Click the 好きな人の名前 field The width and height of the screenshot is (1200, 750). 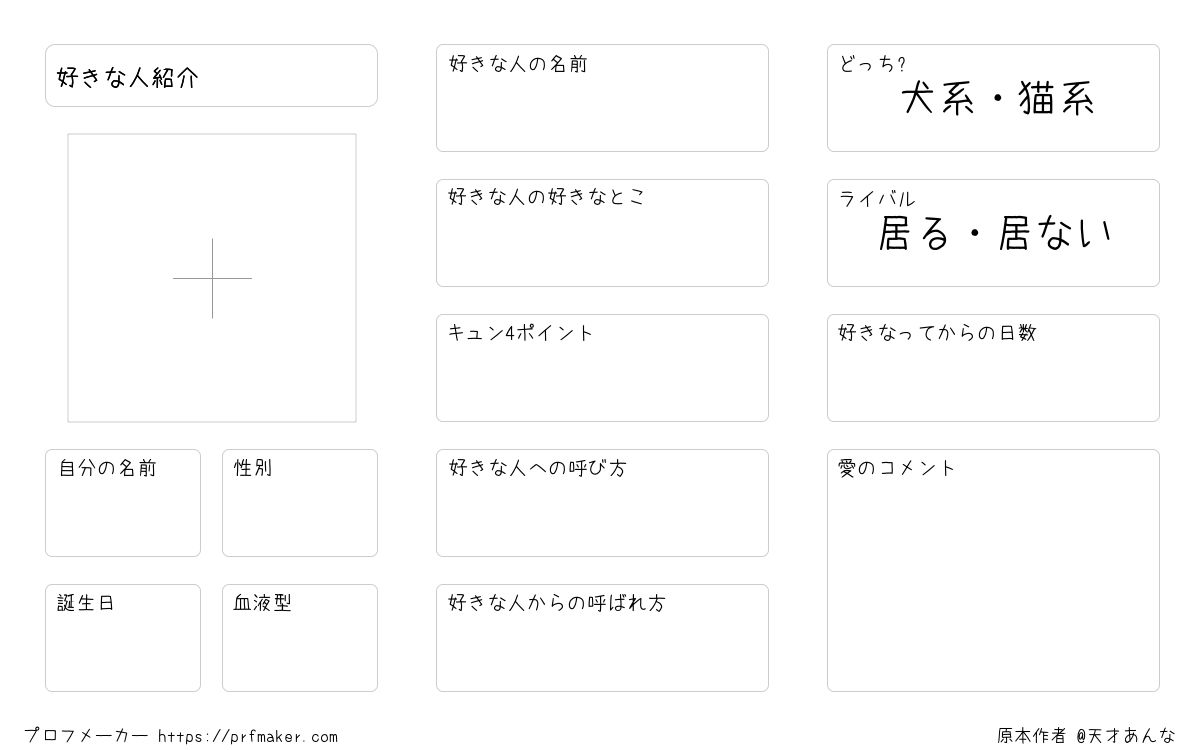[x=602, y=98]
